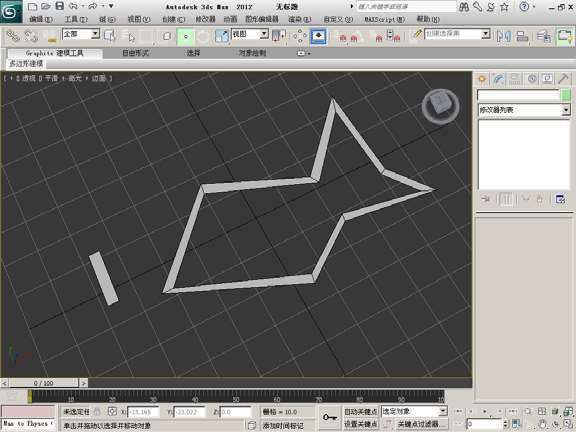Open the named selection sets dropdown
This screenshot has width=576, height=432.
(x=457, y=34)
